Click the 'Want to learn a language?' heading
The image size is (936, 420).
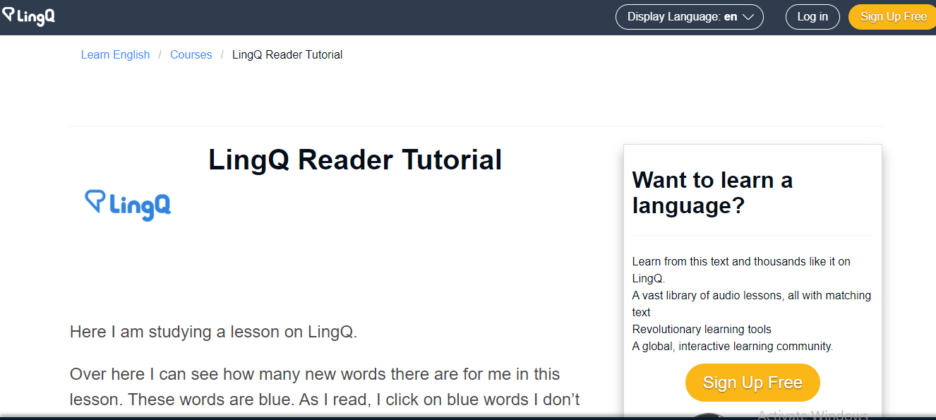click(712, 193)
